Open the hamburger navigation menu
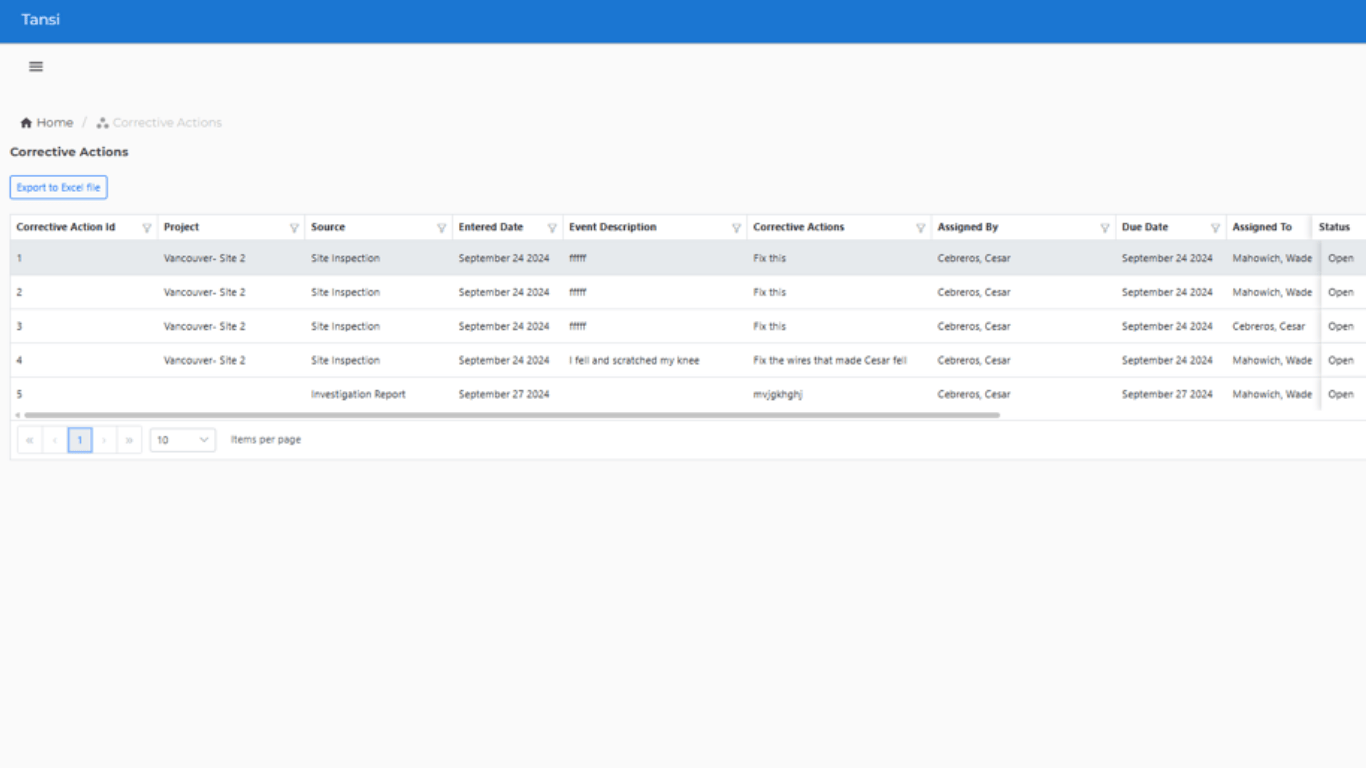Screen dimensions: 1366x768 pyautogui.click(x=35, y=66)
